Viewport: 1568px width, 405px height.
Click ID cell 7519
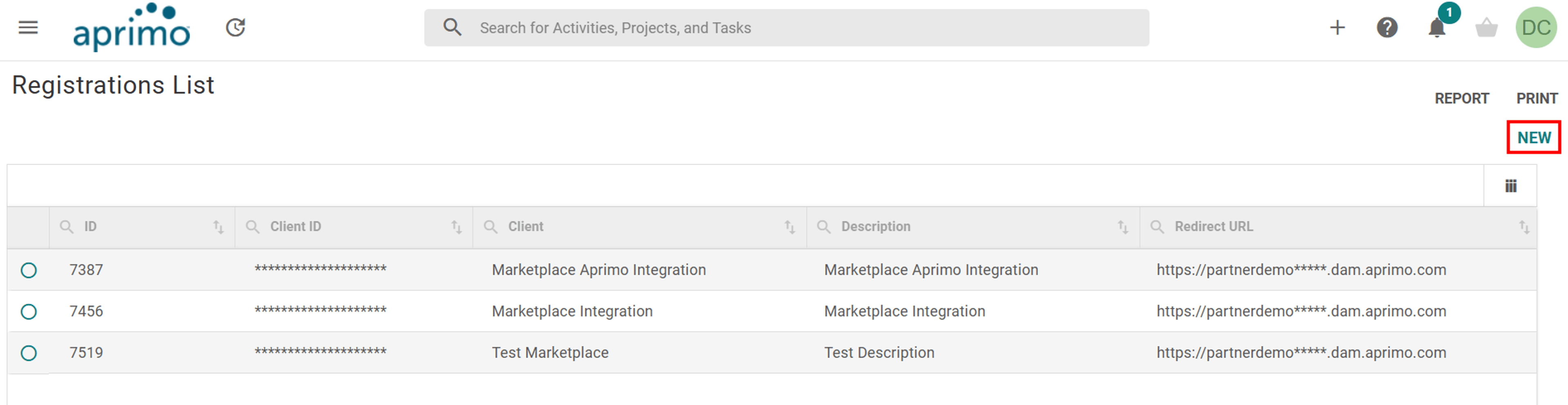(86, 353)
